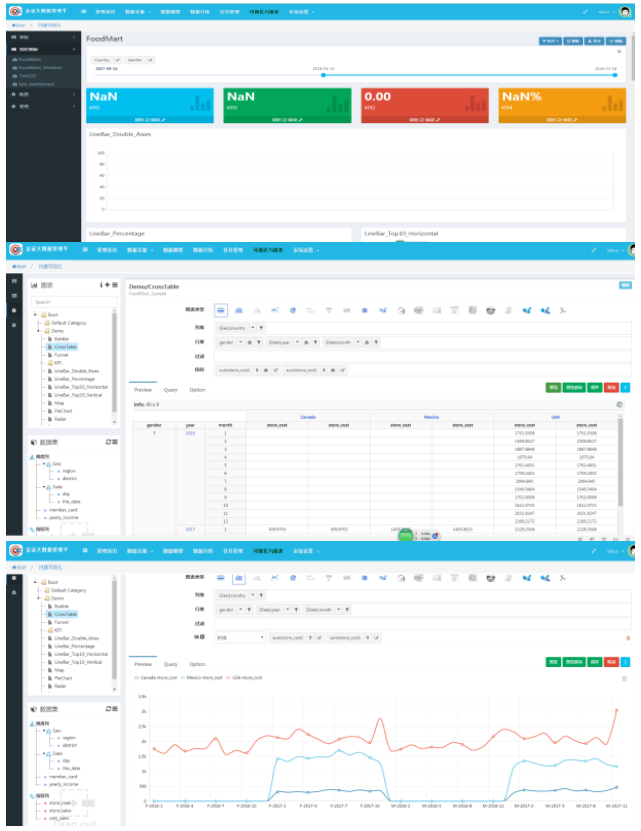This screenshot has height=831, width=641.
Task: Click unit_sales measure beside line chart
Action: (59, 818)
